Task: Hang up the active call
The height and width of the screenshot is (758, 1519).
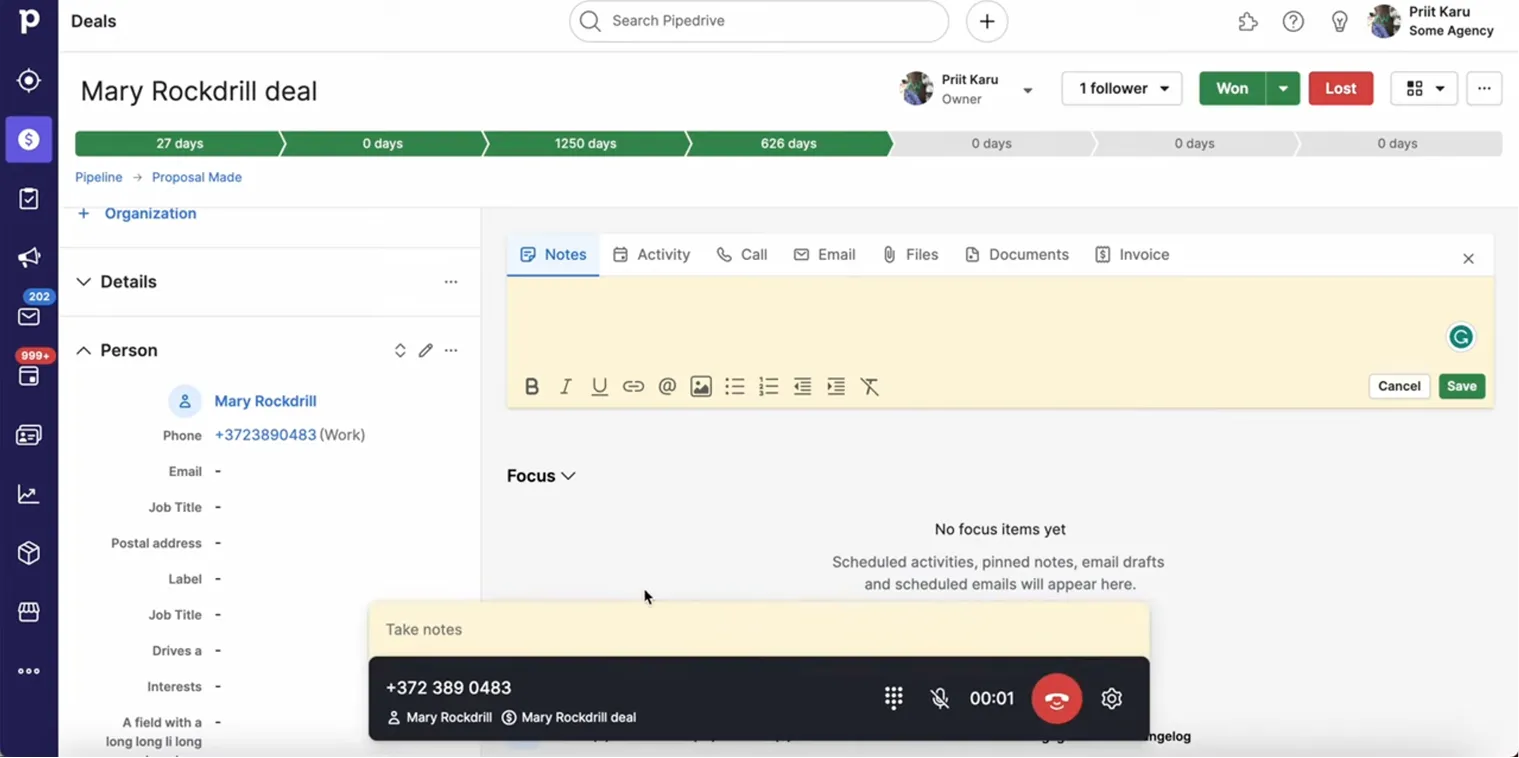Action: pos(1057,698)
